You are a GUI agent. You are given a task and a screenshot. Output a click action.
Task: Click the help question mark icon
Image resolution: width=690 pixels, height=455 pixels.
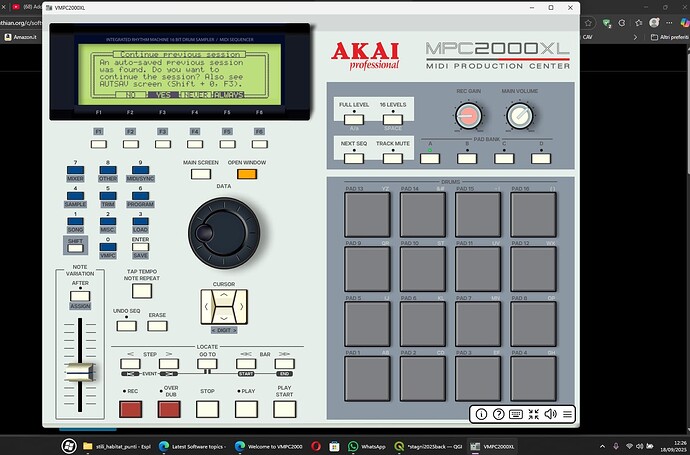(498, 413)
